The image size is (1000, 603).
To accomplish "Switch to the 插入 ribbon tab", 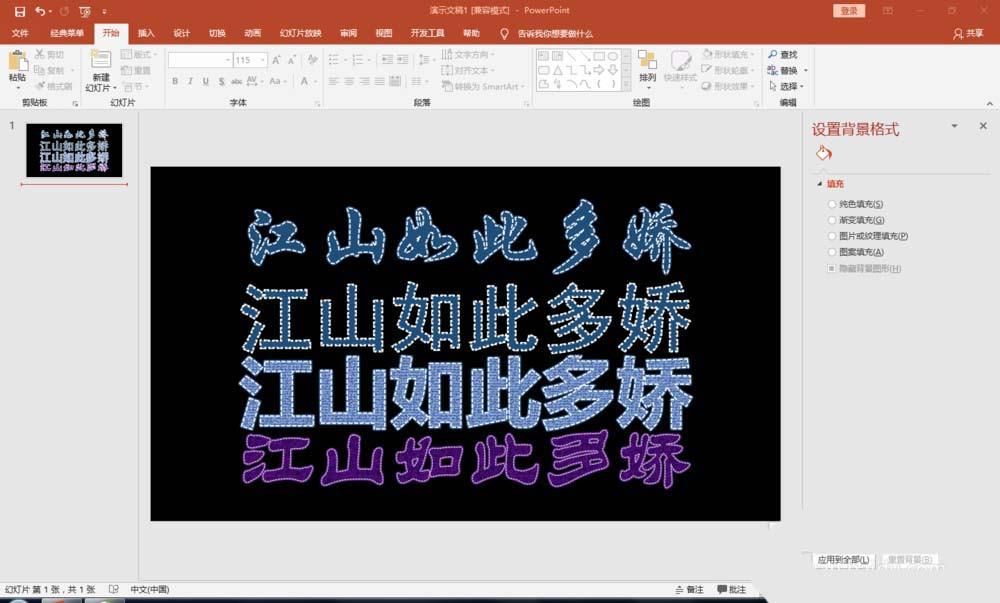I will click(x=146, y=32).
